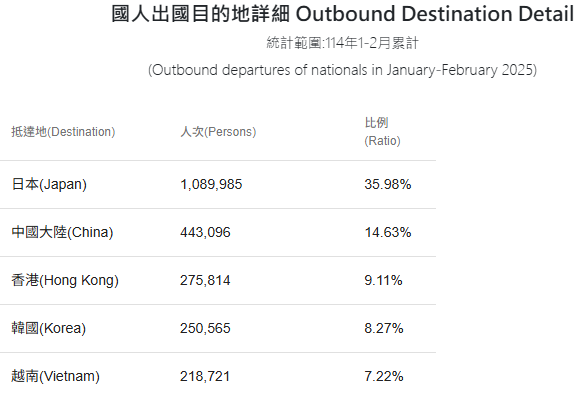
Task: Select the 日本(Japan) destination cell
Action: pyautogui.click(x=49, y=184)
